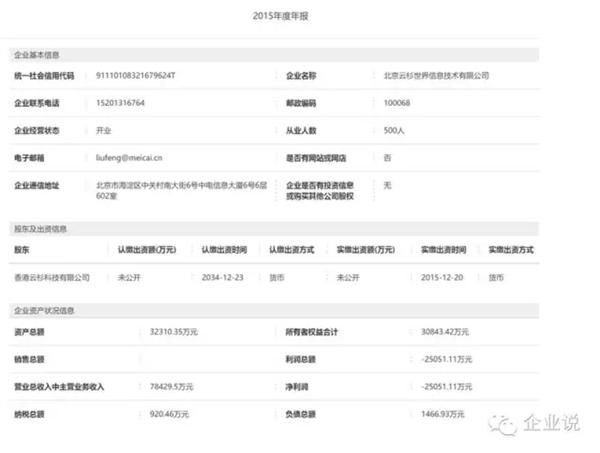Select the subscribed date 2034-12-23

coord(223,277)
